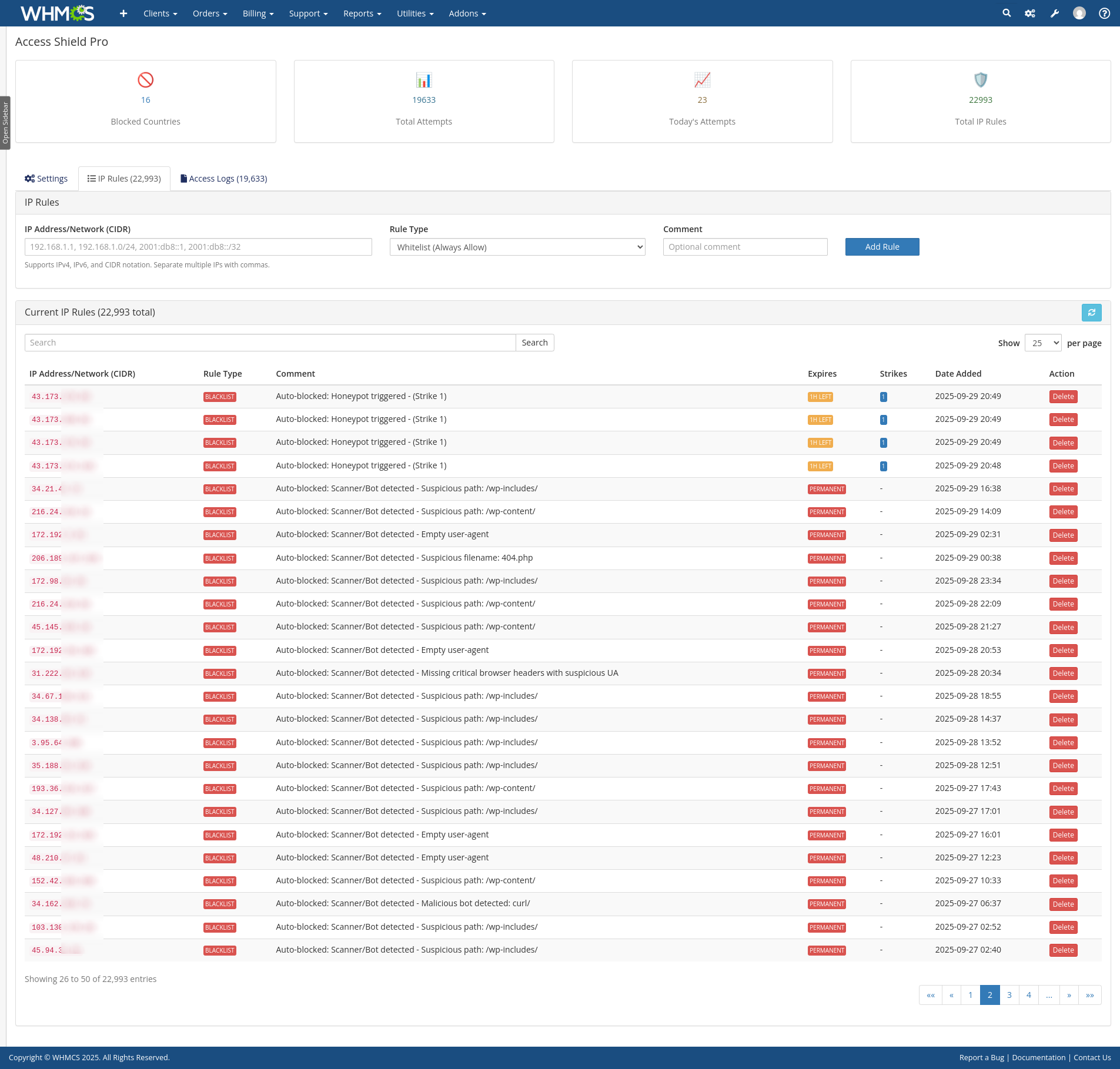Open the sidebar via Open Sidebar handle
This screenshot has height=1069, width=1120.
[x=5, y=123]
